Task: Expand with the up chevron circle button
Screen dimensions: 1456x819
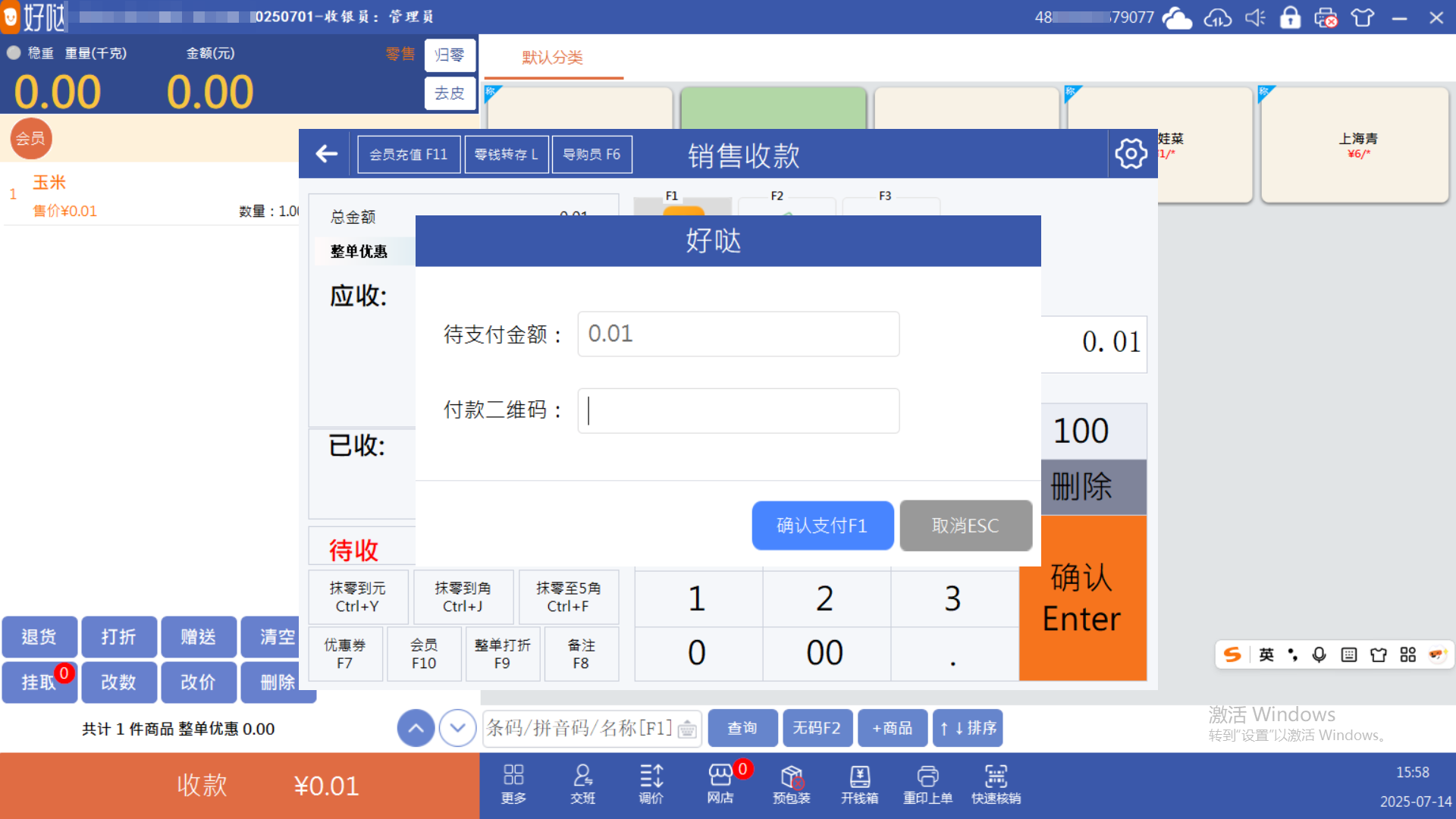Action: tap(416, 728)
